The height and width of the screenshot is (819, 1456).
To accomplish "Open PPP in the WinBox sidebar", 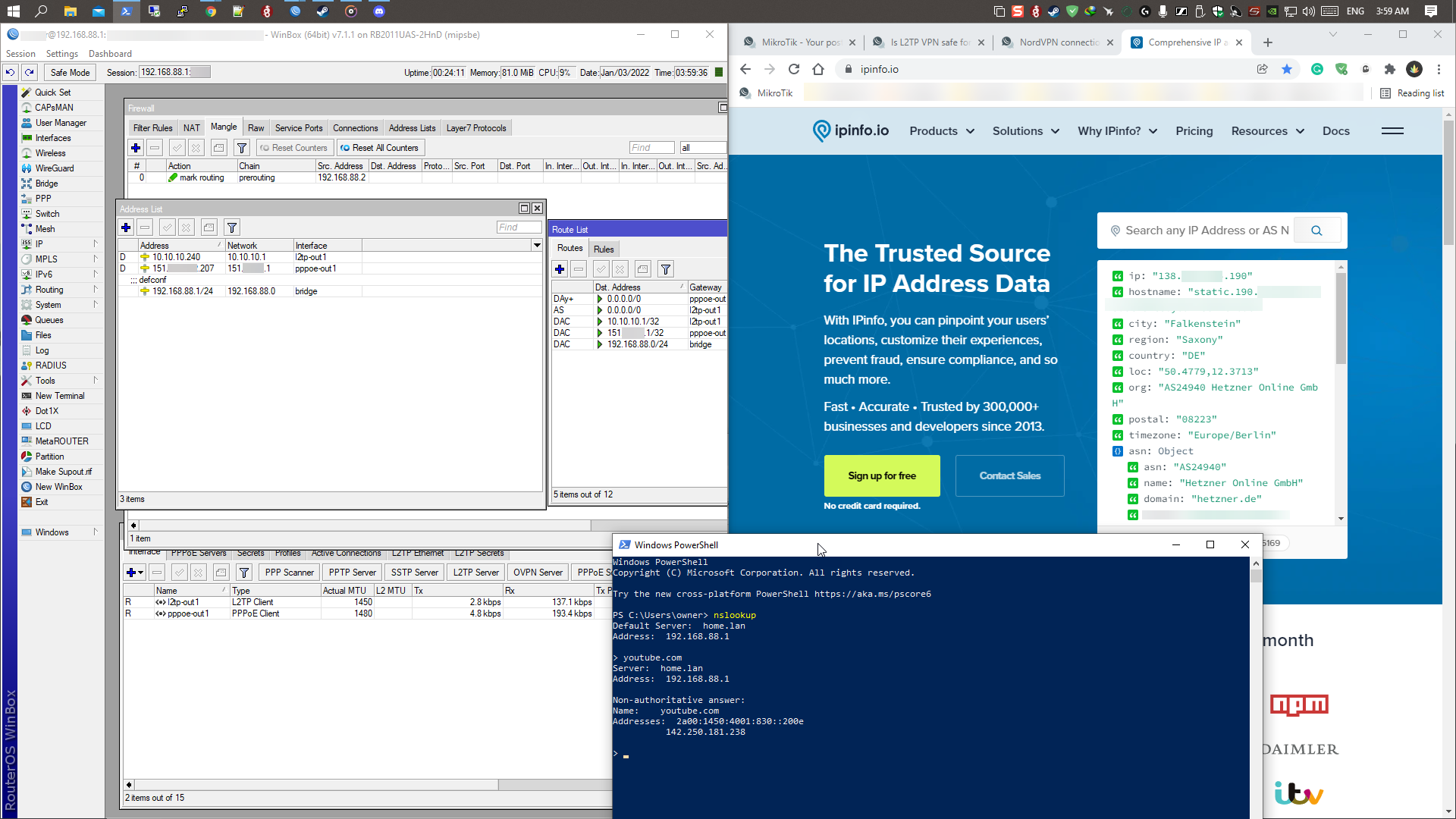I will tap(43, 199).
